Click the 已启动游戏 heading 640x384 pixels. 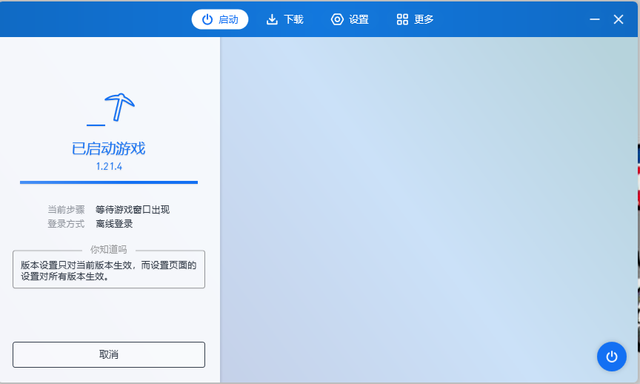point(109,148)
